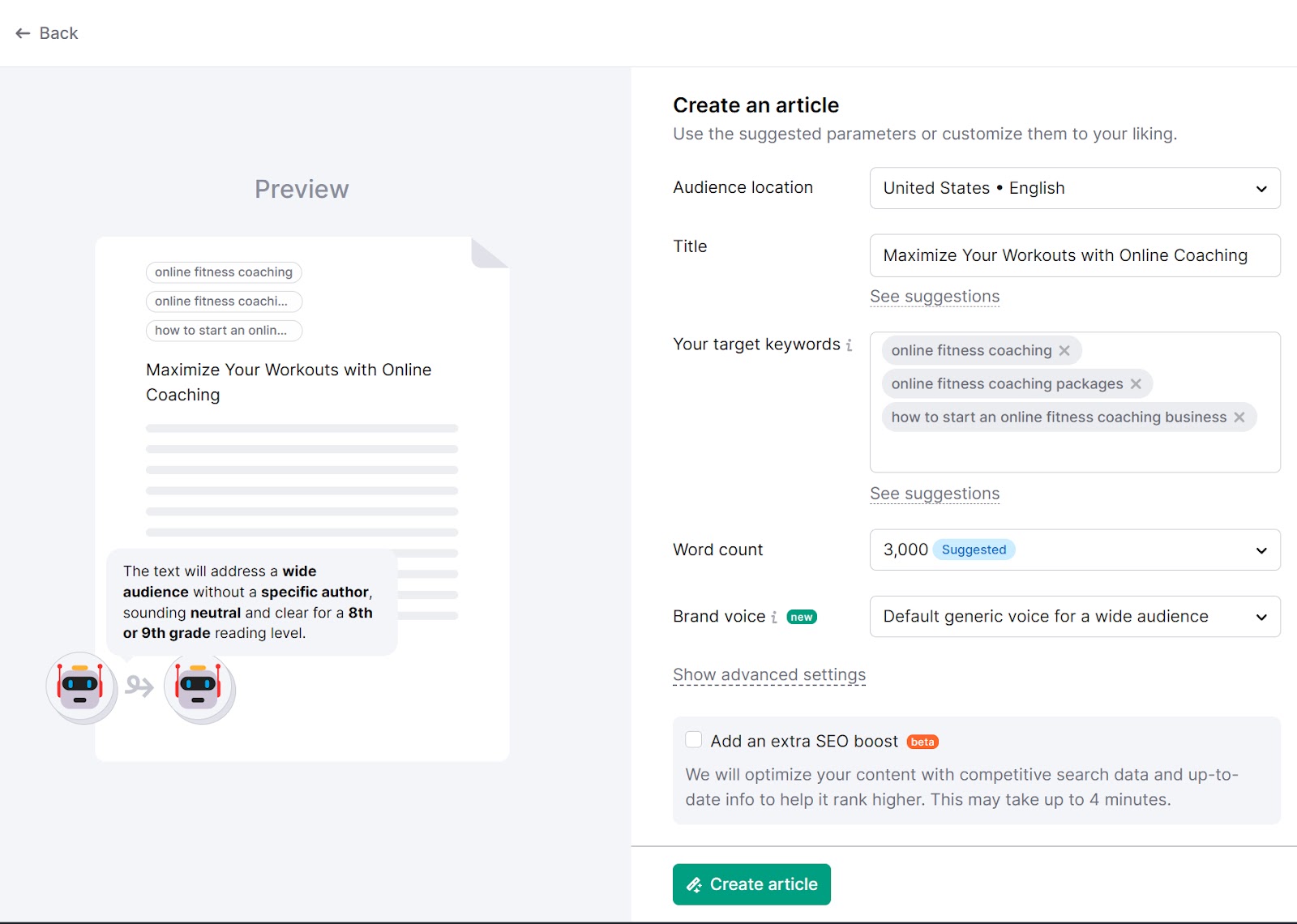Click the left robot mascot icon in preview

click(80, 686)
